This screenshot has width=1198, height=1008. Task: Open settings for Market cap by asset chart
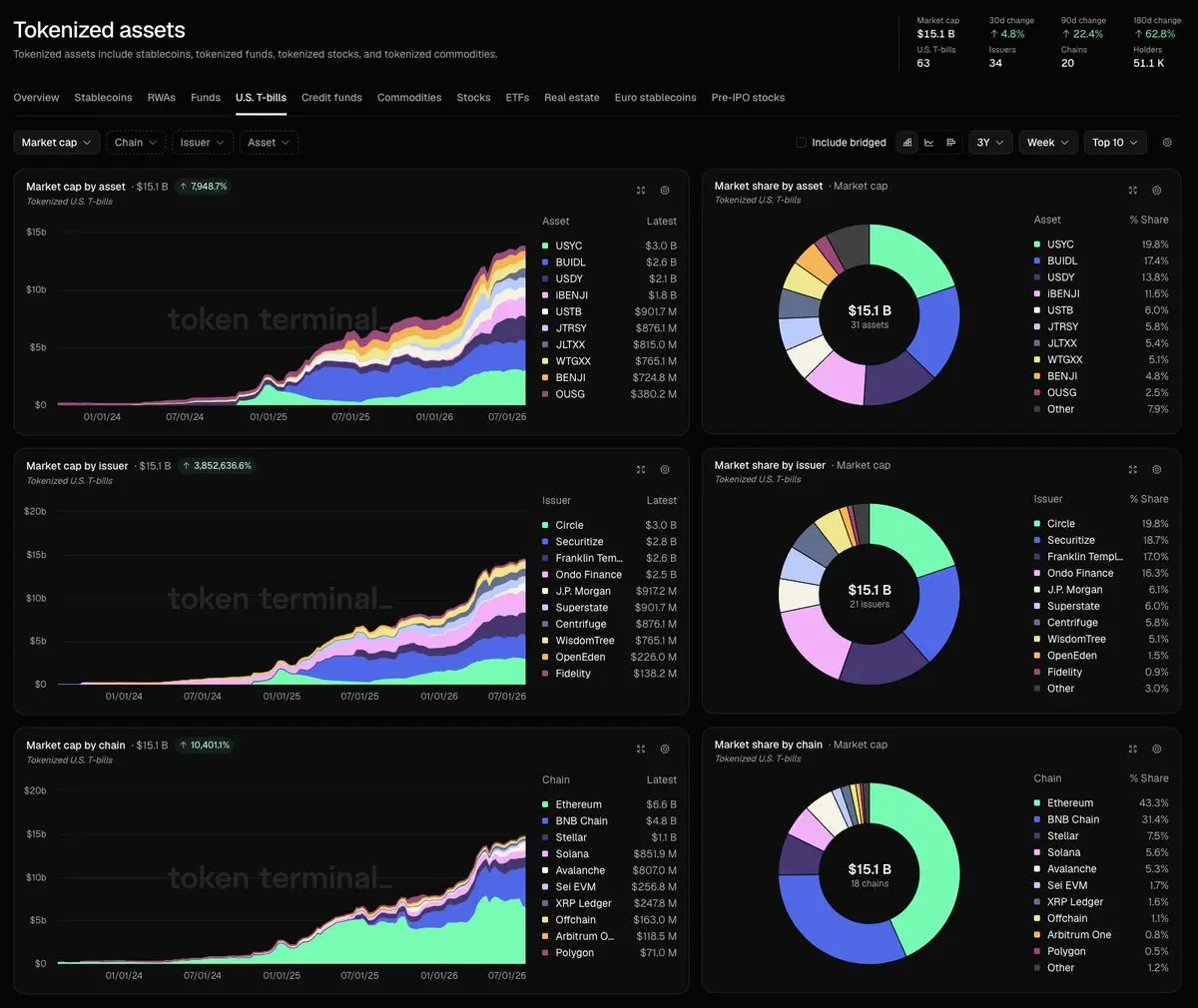pos(665,190)
